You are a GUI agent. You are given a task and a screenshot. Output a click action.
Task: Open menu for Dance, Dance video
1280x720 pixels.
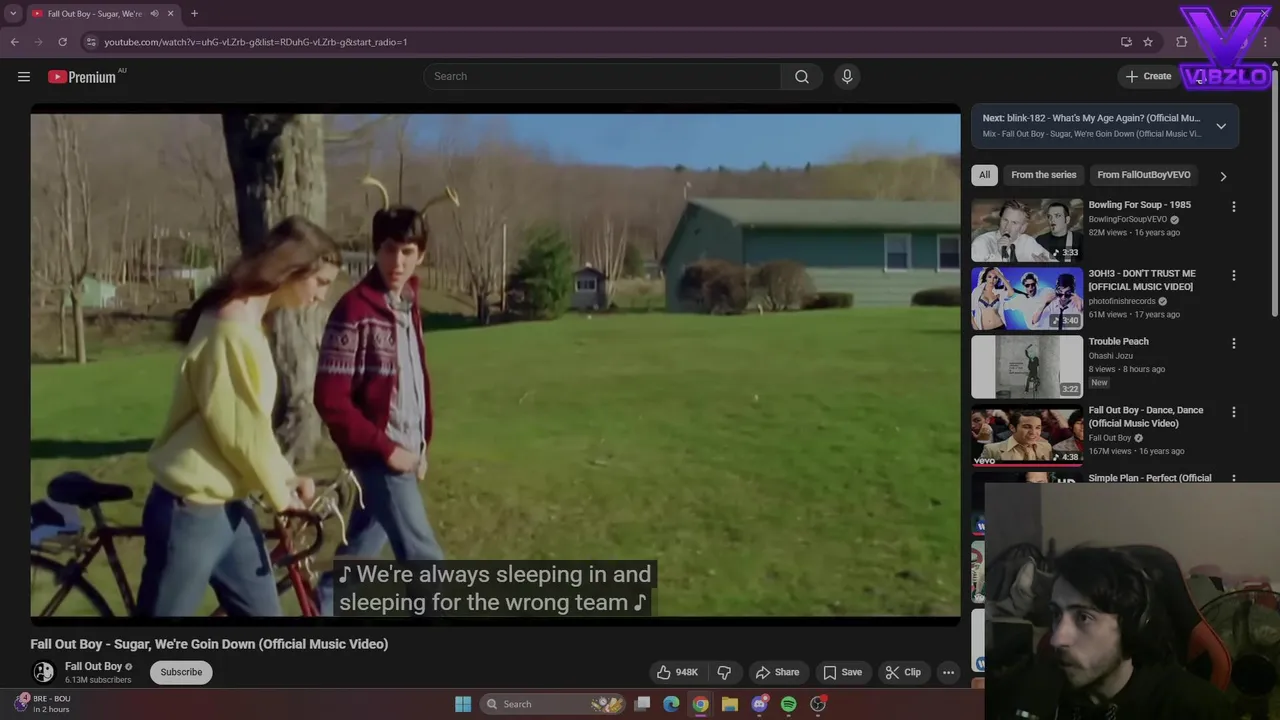(1233, 412)
